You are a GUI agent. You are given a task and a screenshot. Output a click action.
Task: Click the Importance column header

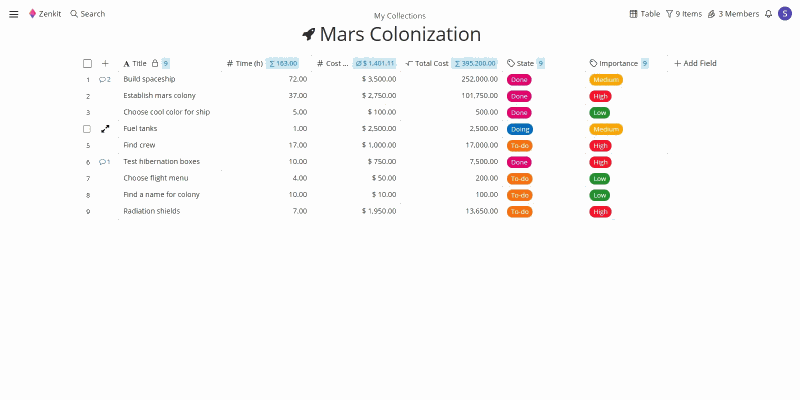pos(617,63)
